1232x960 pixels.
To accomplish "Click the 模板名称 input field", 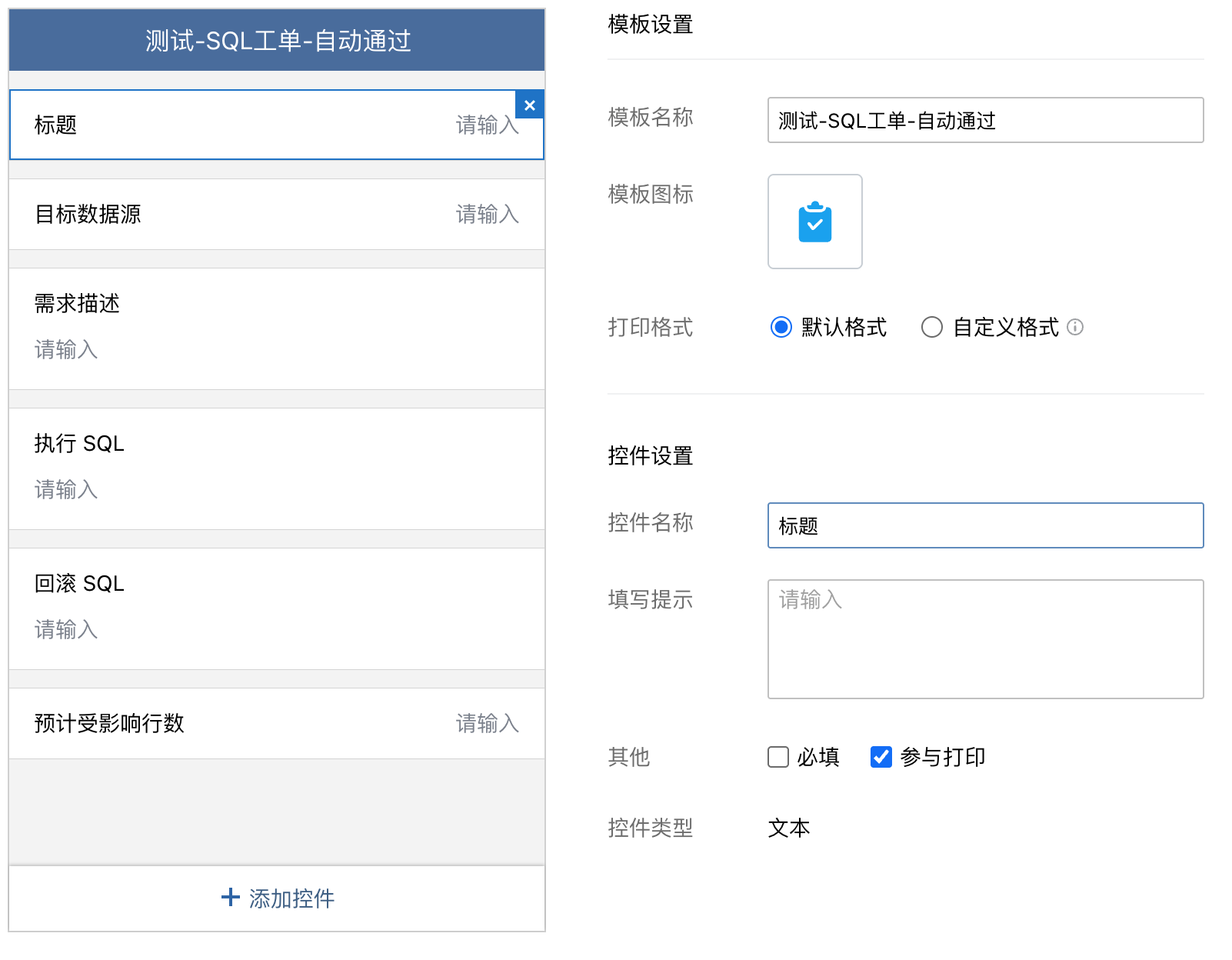I will click(x=984, y=120).
